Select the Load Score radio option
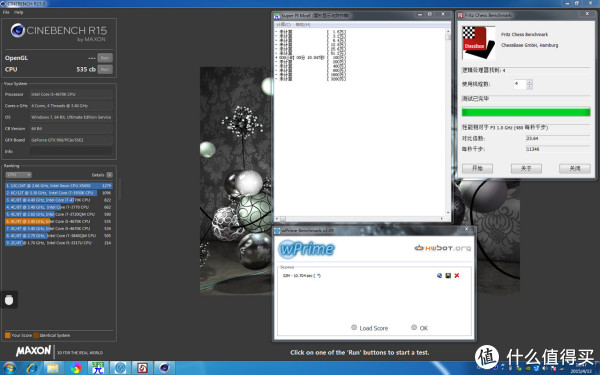This screenshot has height=375, width=600. tap(354, 328)
